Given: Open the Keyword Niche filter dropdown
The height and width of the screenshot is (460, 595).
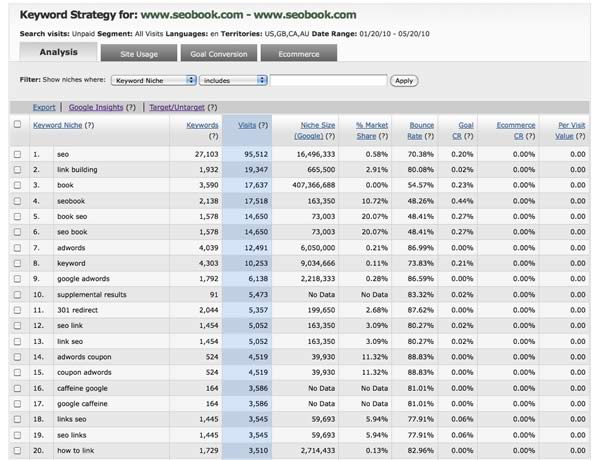Looking at the screenshot, I should 154,80.
